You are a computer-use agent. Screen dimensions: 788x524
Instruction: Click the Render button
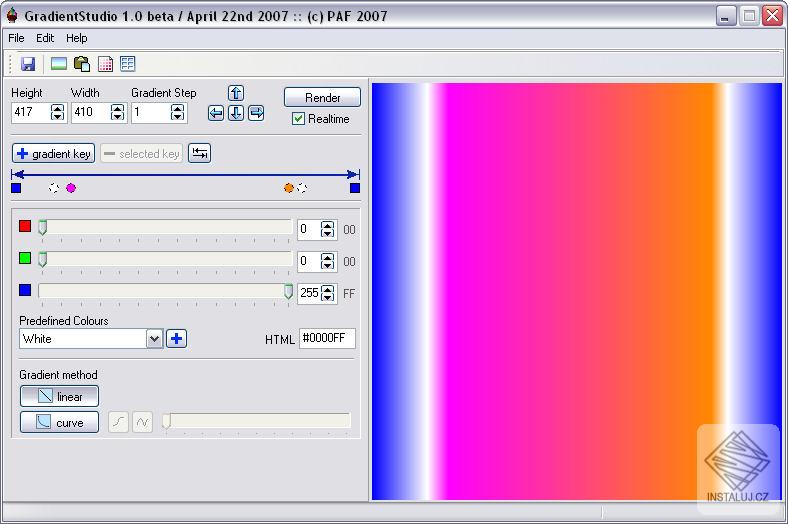coord(322,97)
